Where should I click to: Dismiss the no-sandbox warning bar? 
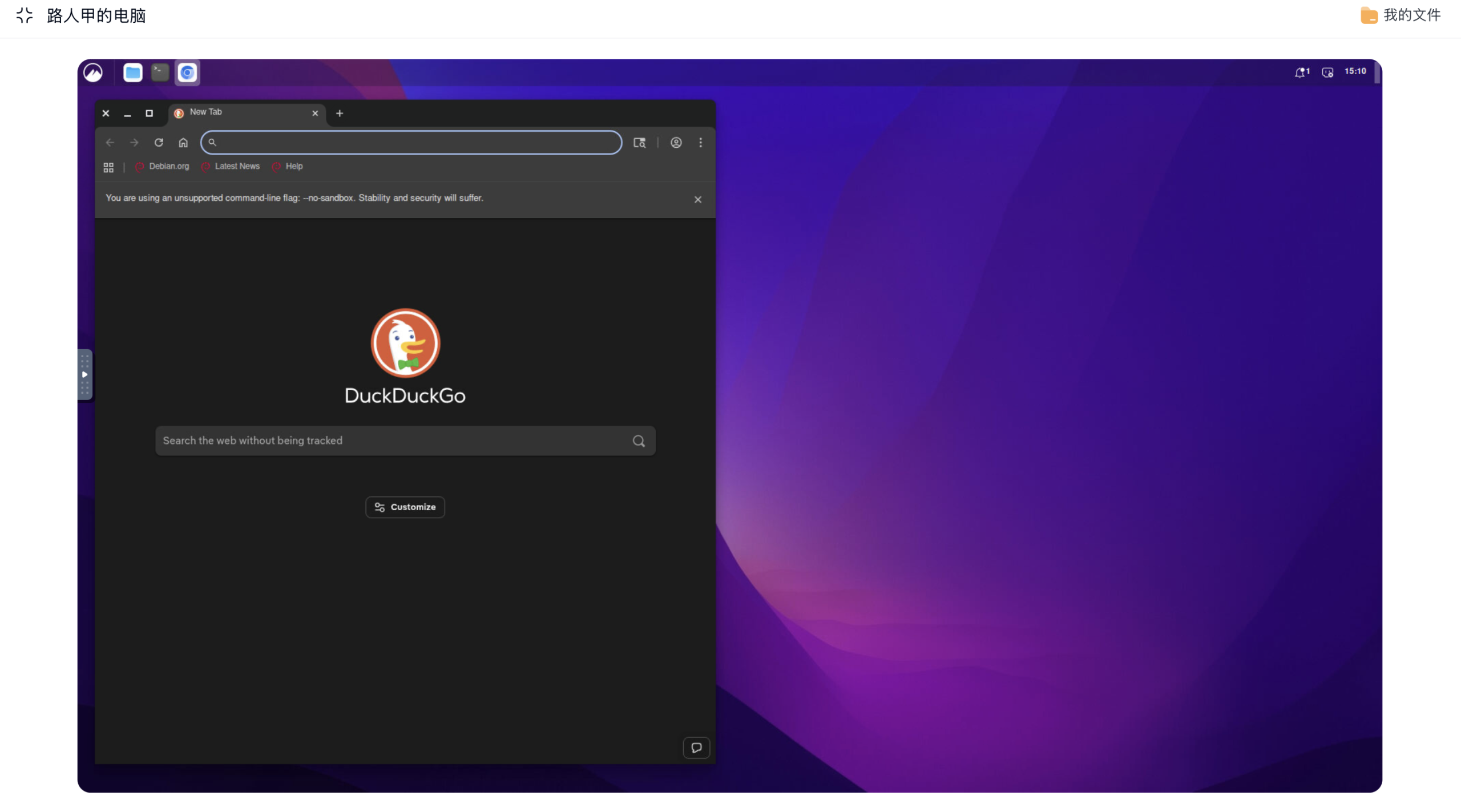coord(697,199)
